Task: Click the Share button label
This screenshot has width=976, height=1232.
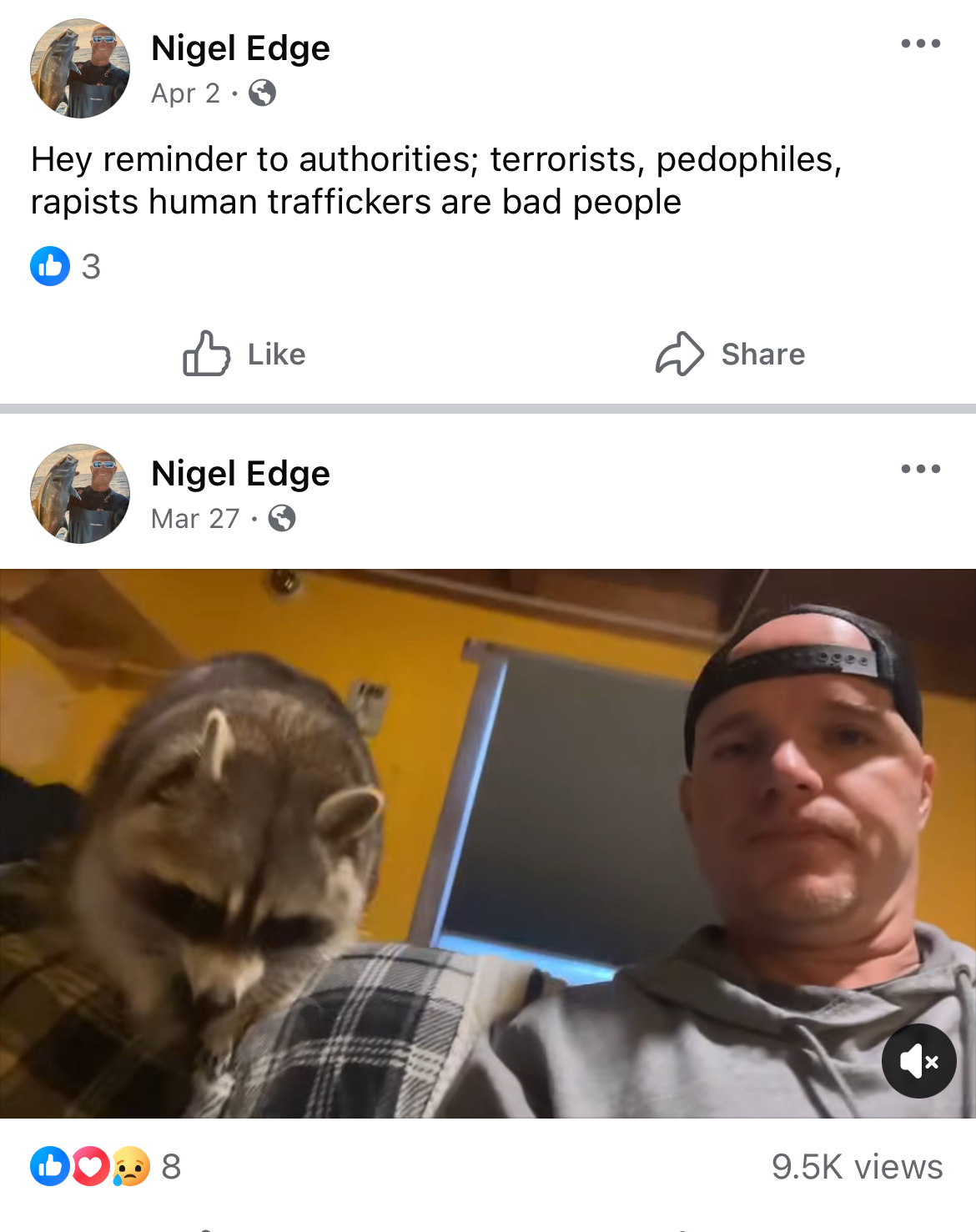Action: click(x=763, y=355)
